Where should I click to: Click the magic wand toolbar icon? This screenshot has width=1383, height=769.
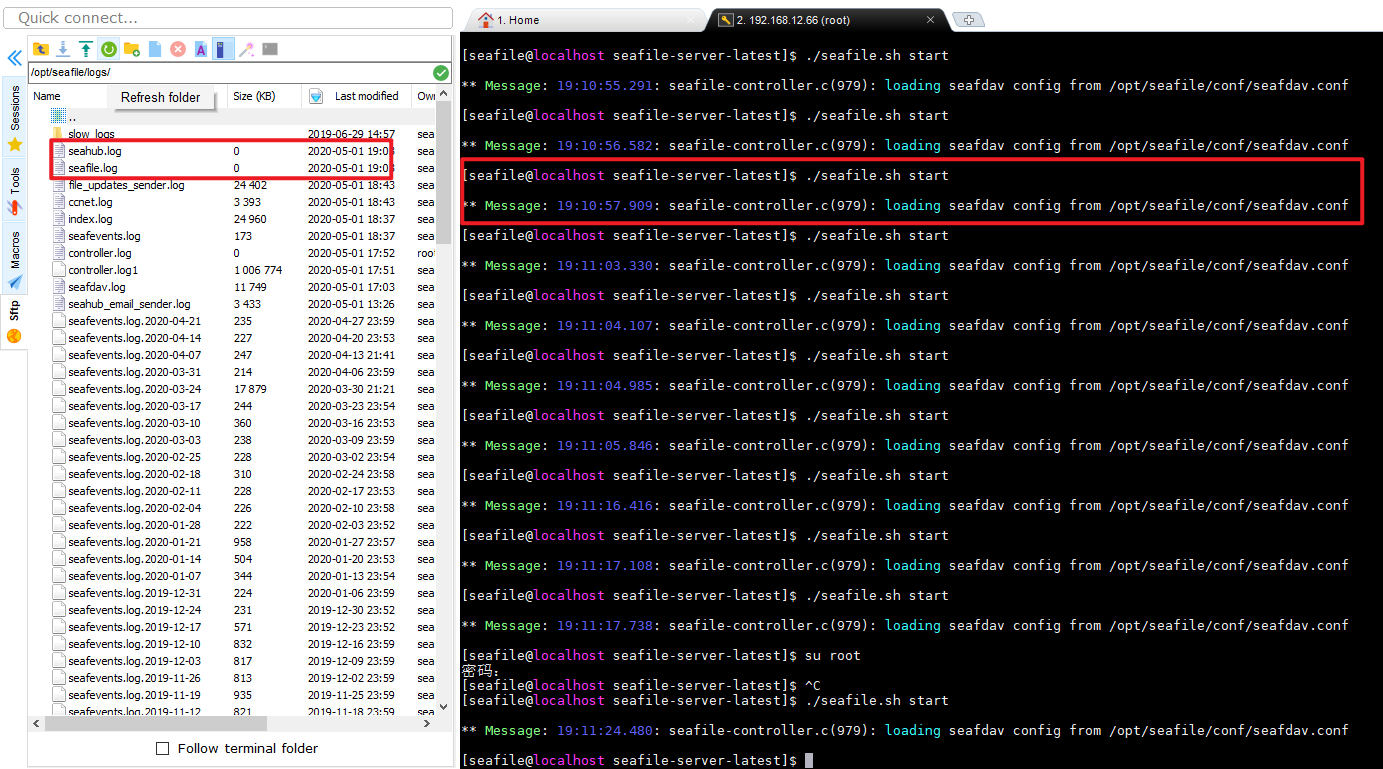point(246,49)
